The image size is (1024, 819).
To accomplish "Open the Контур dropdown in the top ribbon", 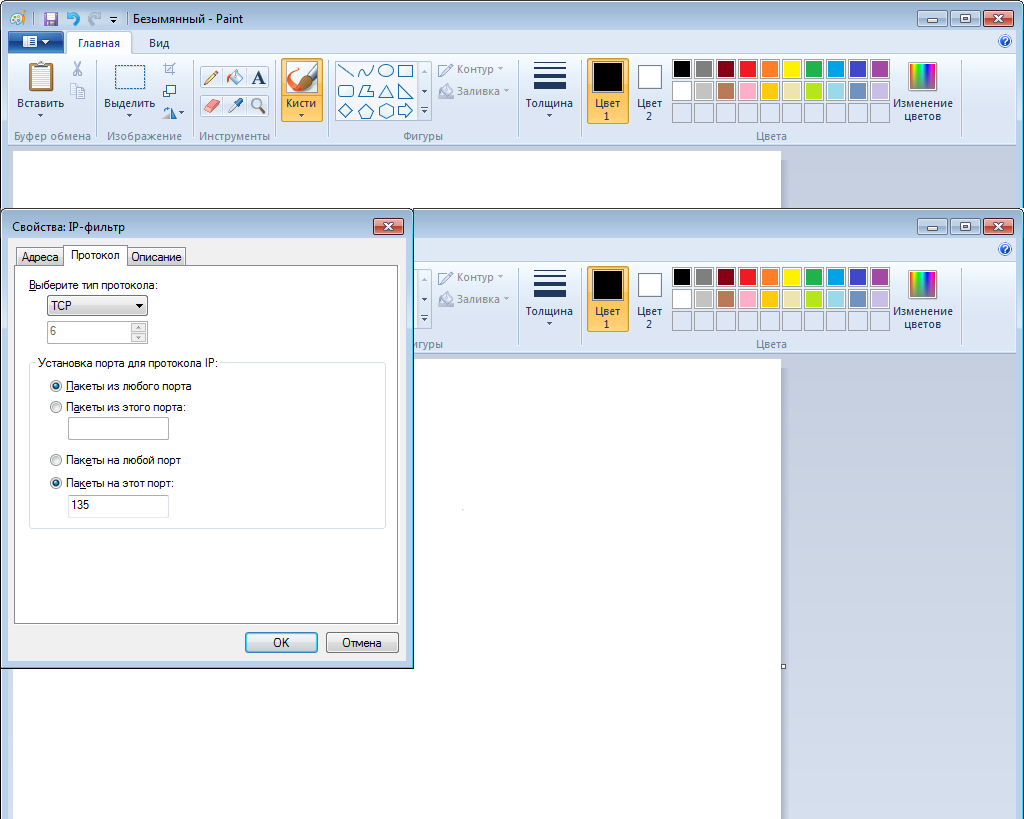I will [471, 69].
